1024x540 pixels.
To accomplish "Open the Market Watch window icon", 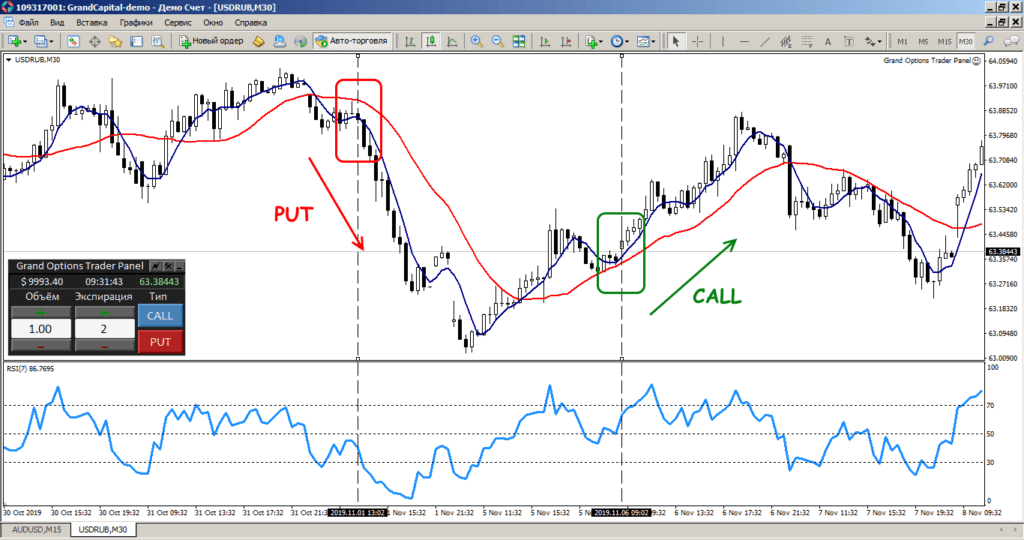I will point(74,42).
